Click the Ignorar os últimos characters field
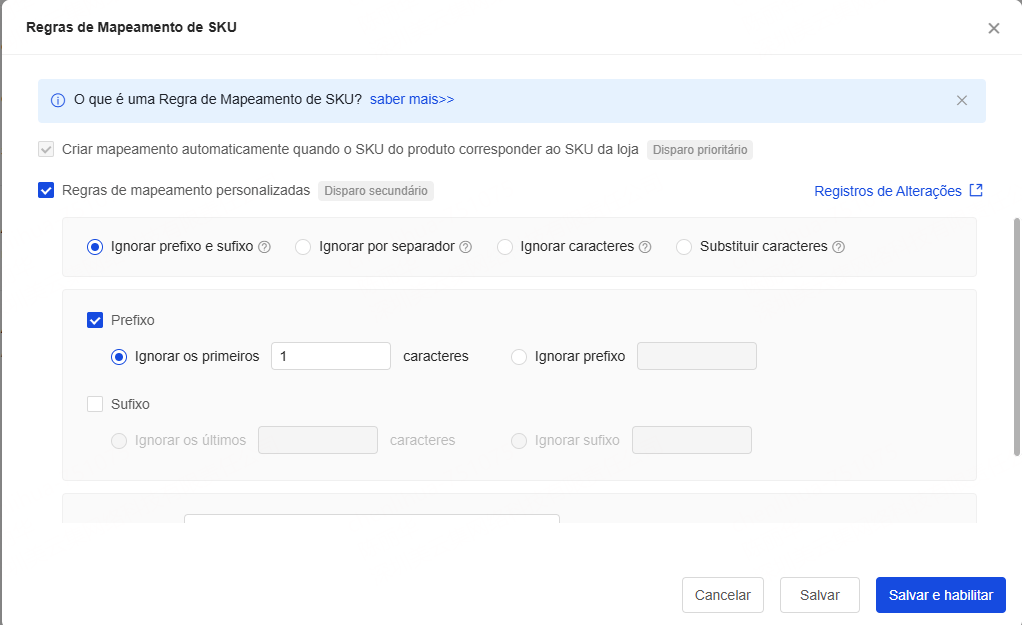 (x=318, y=440)
